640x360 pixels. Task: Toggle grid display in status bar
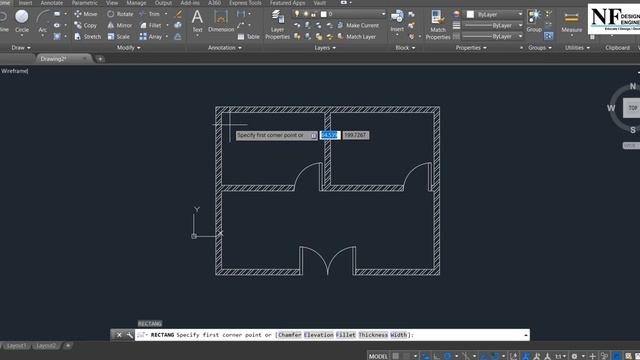click(x=396, y=356)
